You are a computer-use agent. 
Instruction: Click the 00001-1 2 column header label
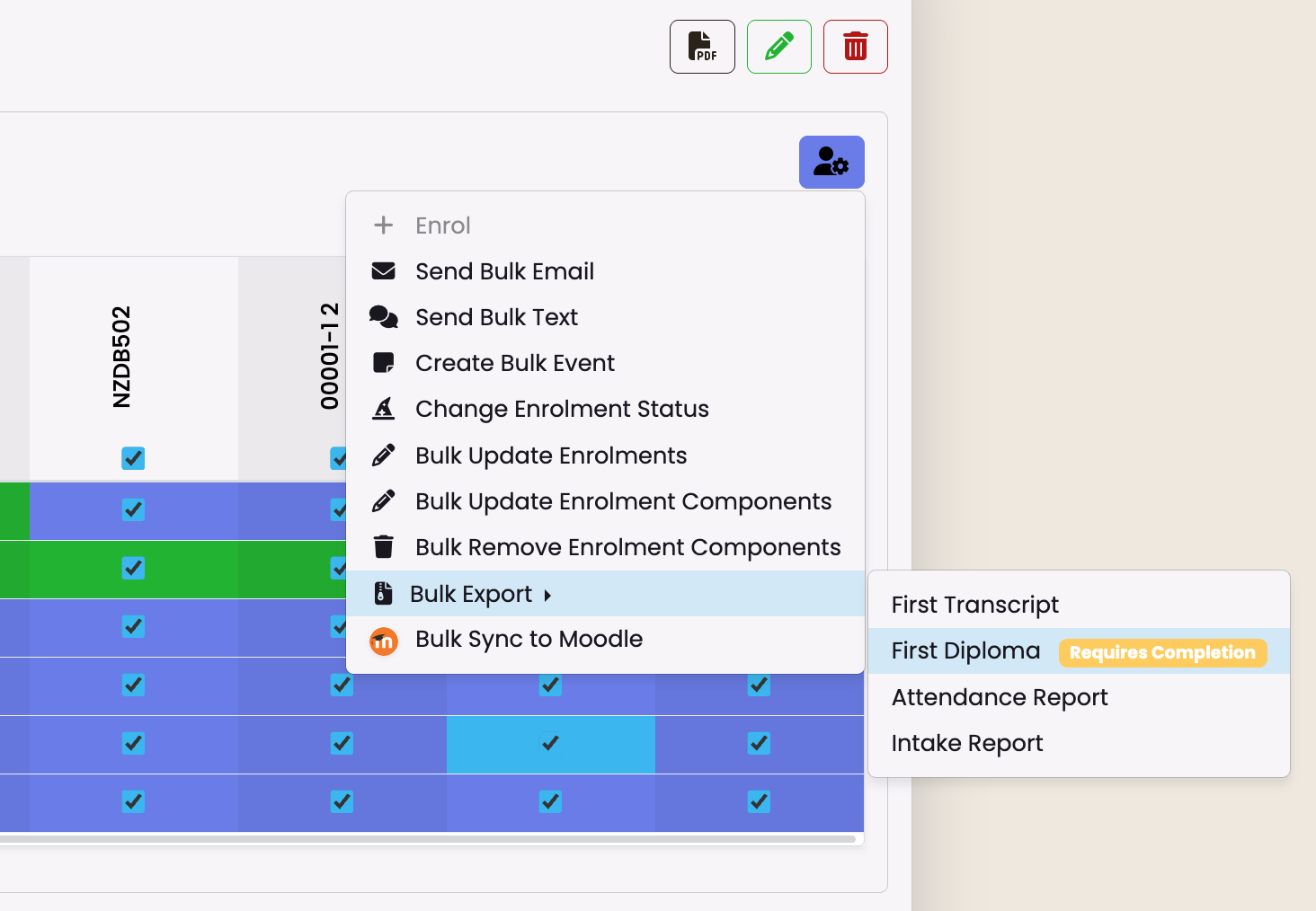330,356
